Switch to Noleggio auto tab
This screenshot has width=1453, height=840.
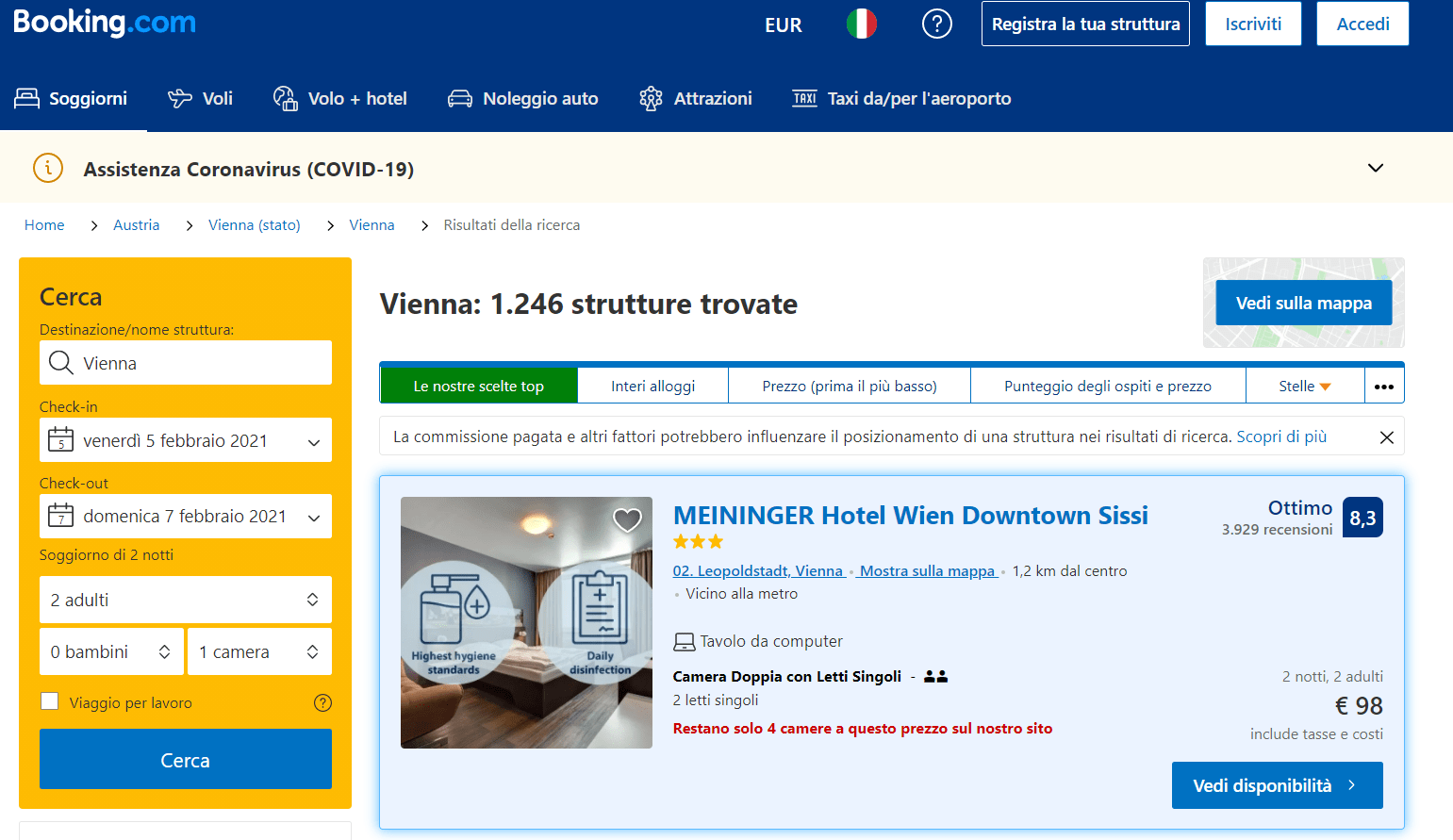coord(522,98)
